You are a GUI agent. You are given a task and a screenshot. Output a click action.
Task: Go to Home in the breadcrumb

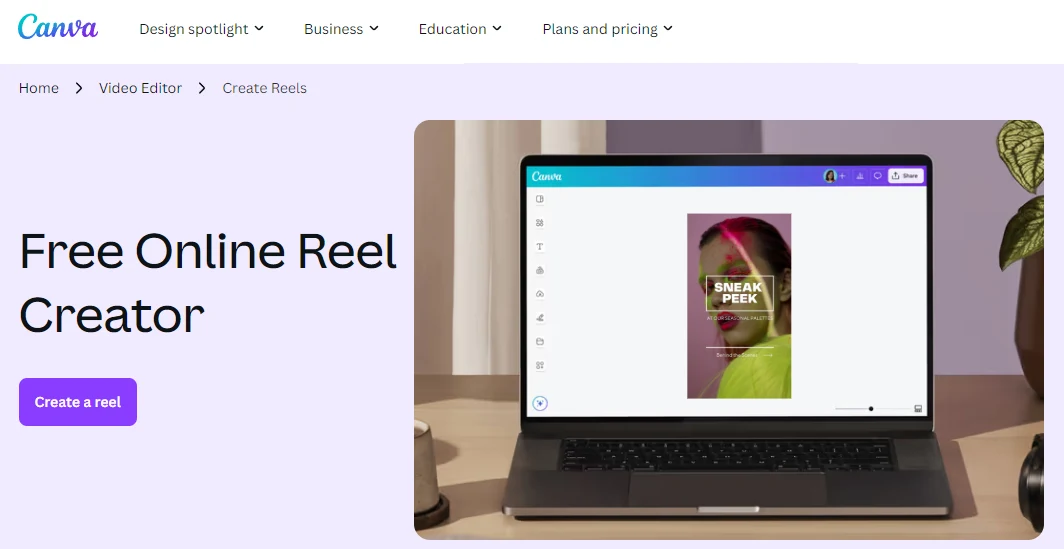pyautogui.click(x=39, y=88)
